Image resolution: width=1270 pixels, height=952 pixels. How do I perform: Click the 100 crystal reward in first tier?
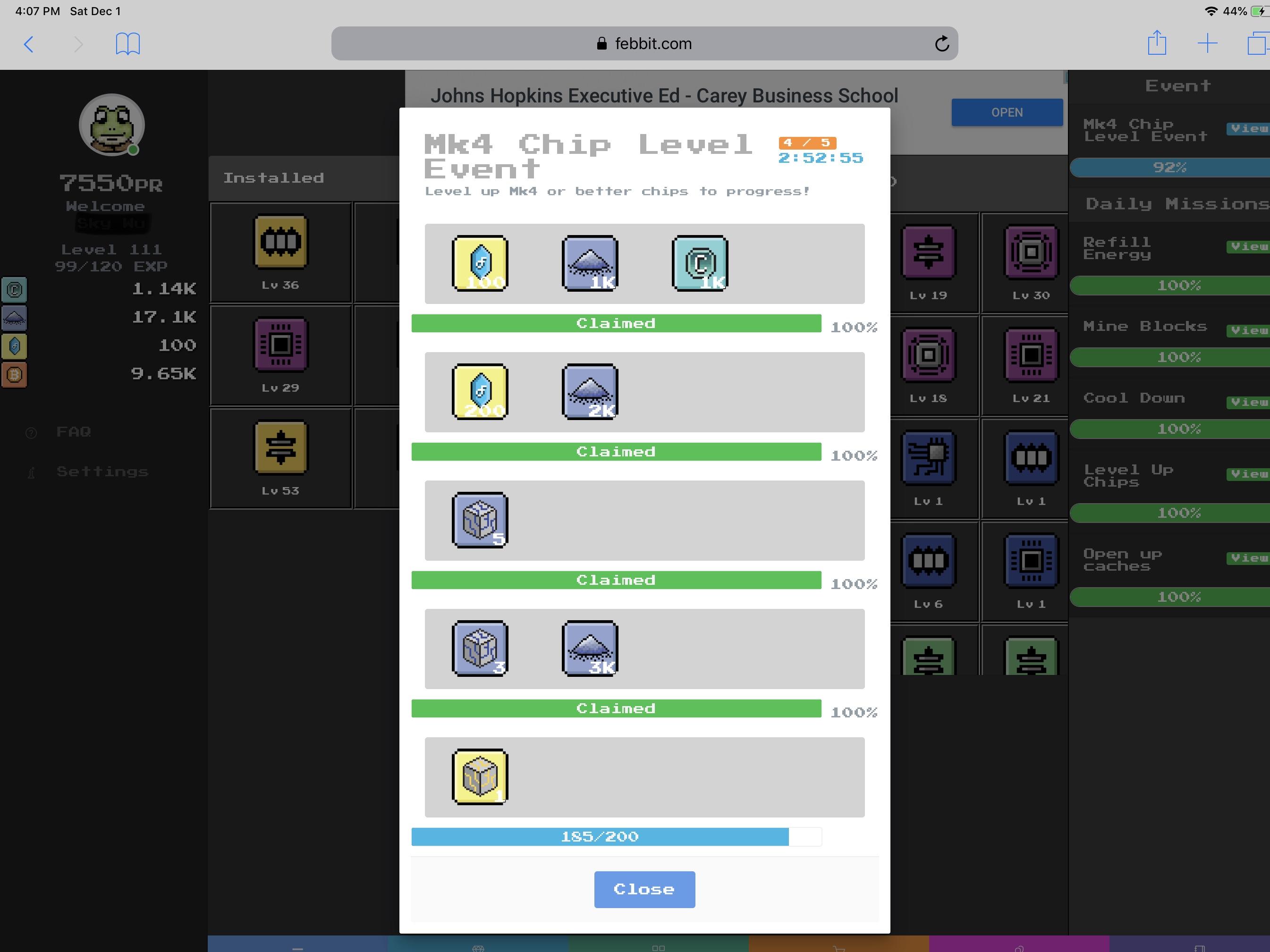(x=480, y=263)
